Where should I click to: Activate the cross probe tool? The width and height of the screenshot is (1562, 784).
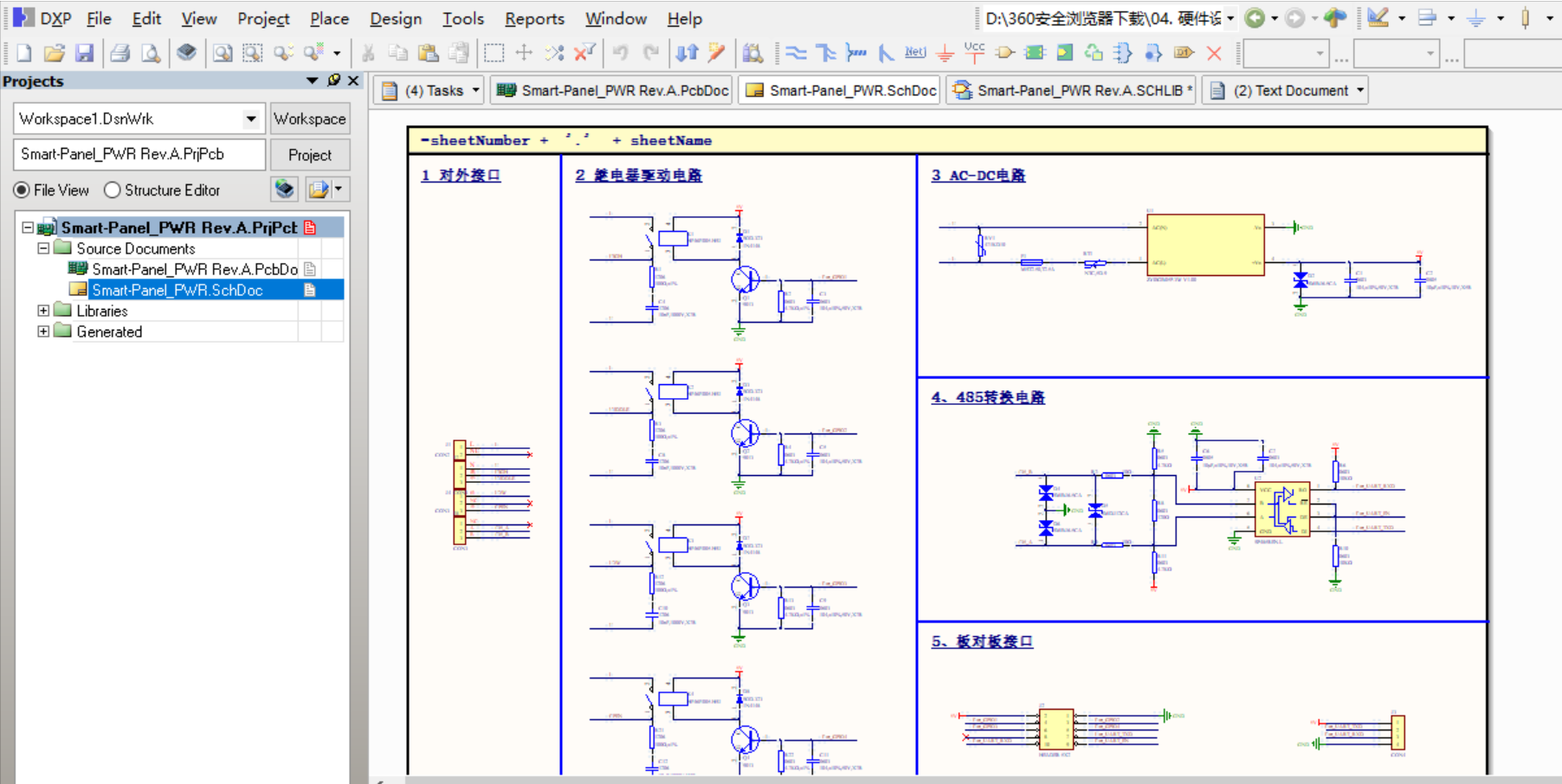pos(717,54)
